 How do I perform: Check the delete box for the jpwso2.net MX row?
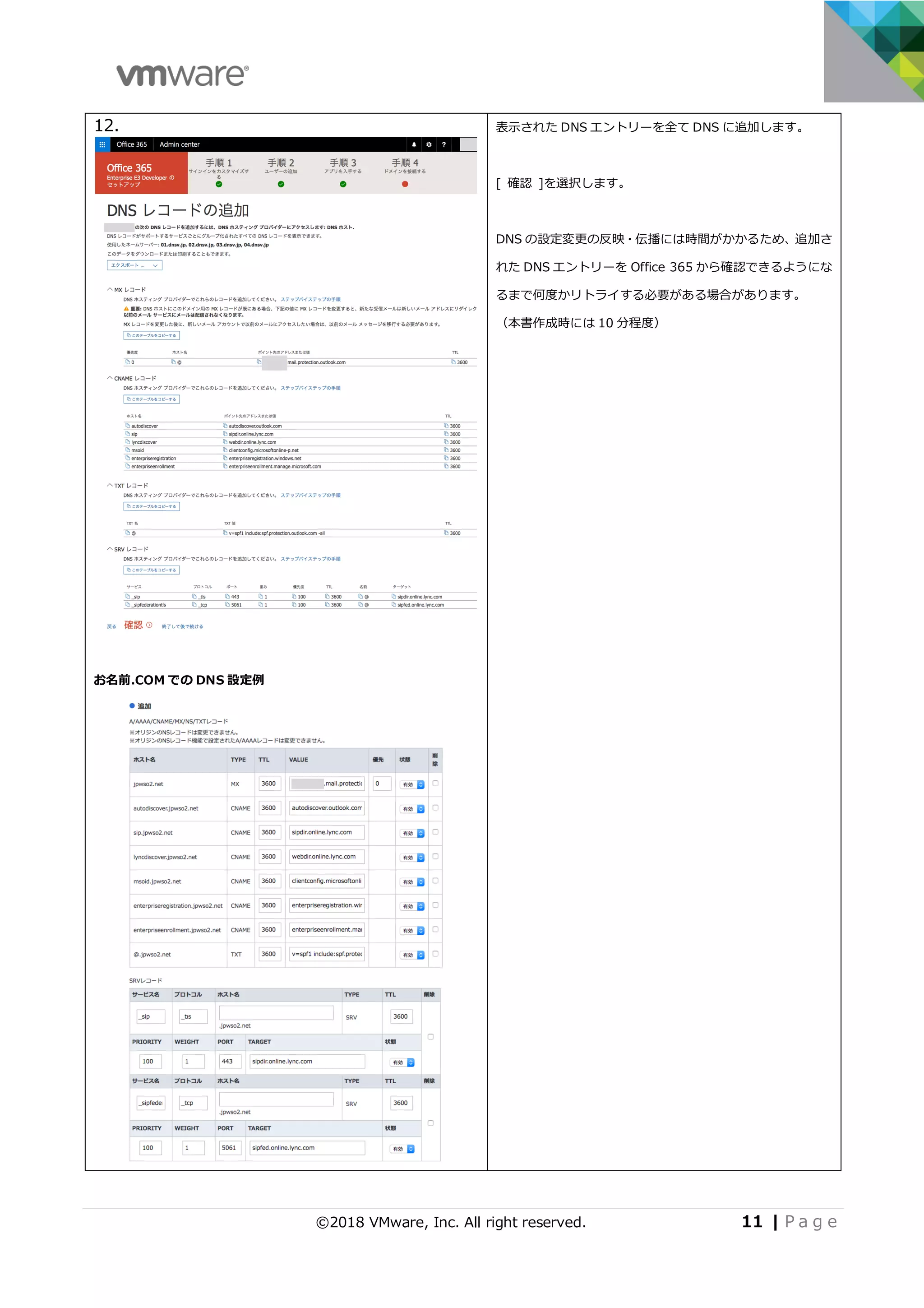coord(435,784)
